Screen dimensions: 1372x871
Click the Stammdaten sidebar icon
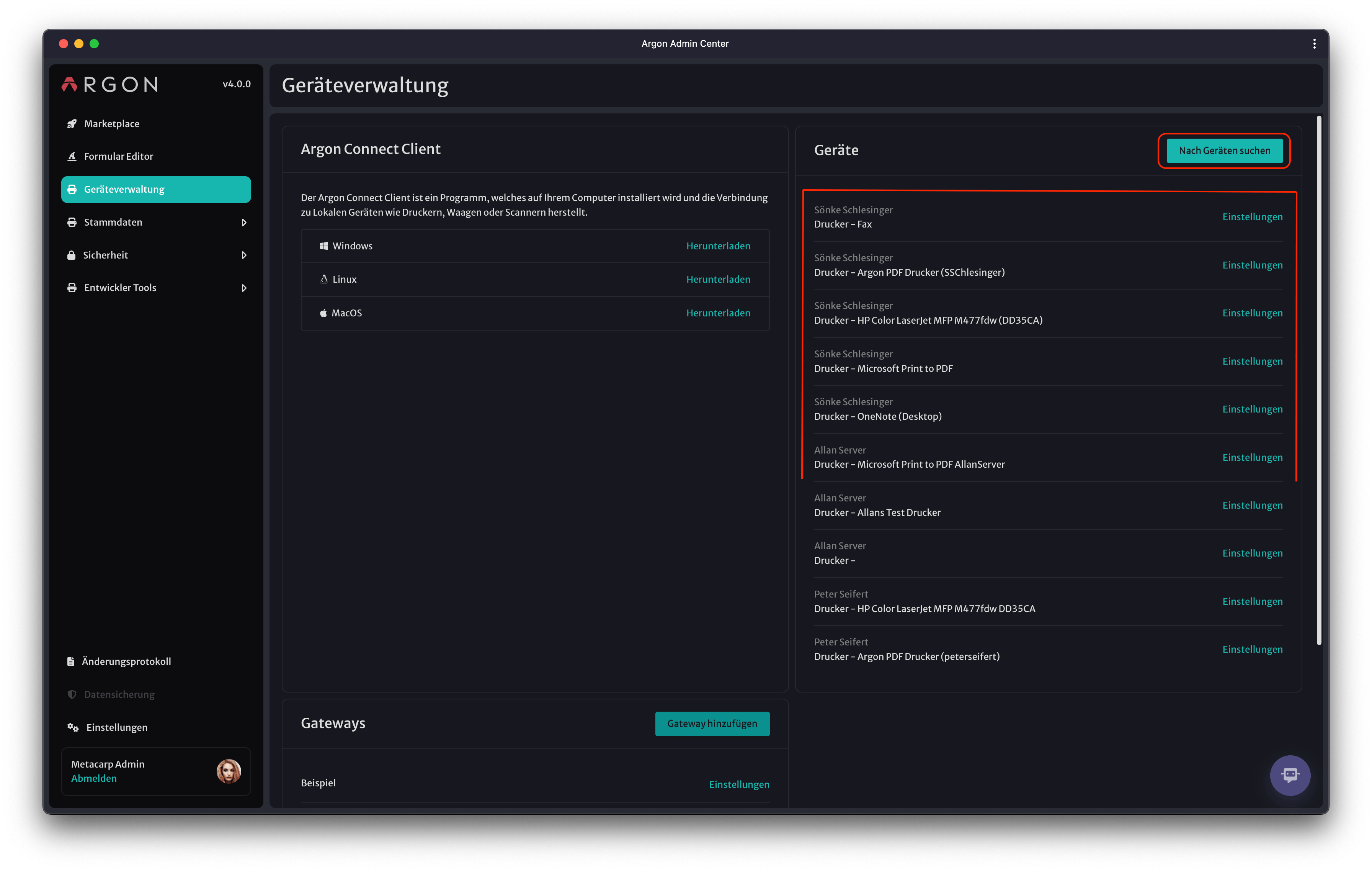[72, 222]
